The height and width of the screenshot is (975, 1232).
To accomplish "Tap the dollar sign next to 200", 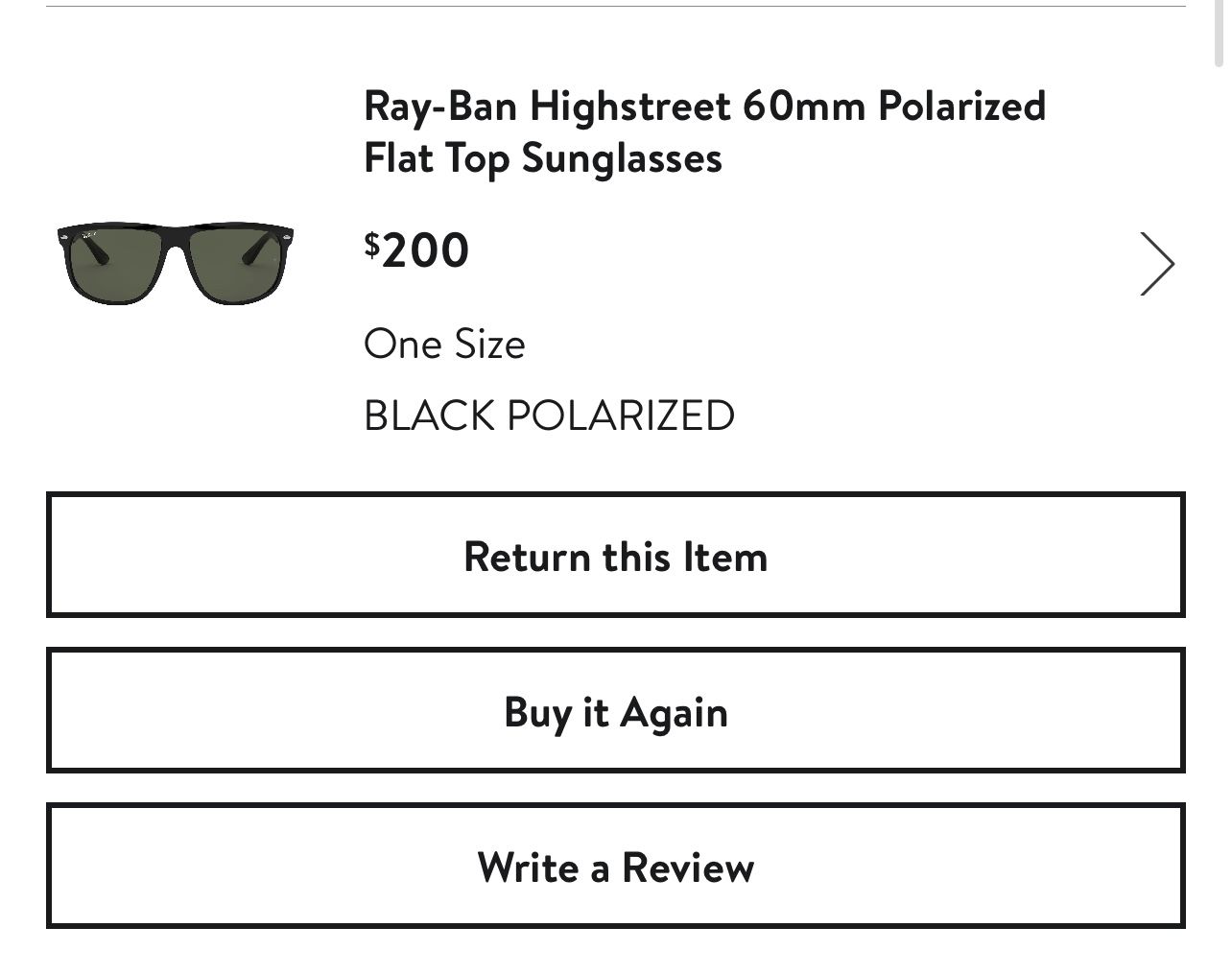I will (372, 244).
